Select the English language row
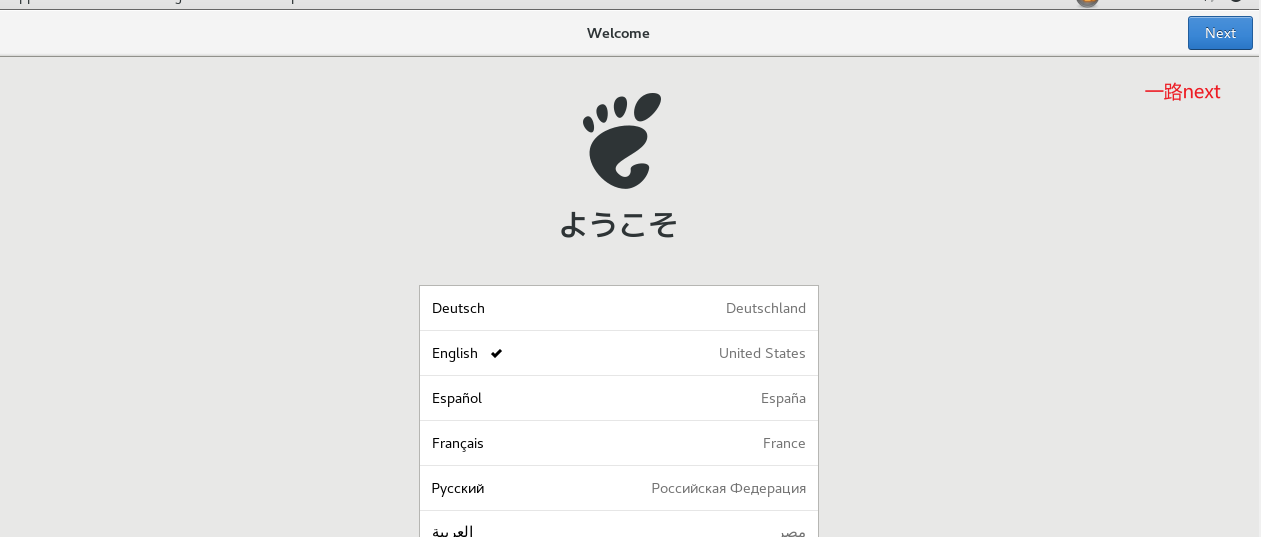Image resolution: width=1261 pixels, height=537 pixels. (x=619, y=353)
